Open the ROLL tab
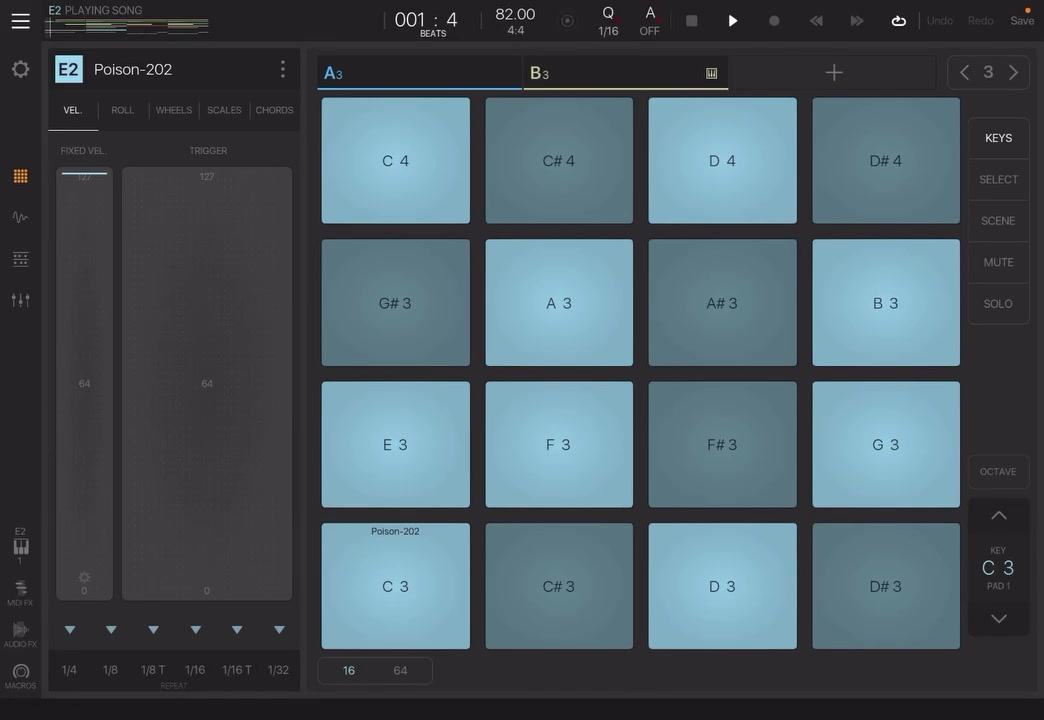 point(123,111)
